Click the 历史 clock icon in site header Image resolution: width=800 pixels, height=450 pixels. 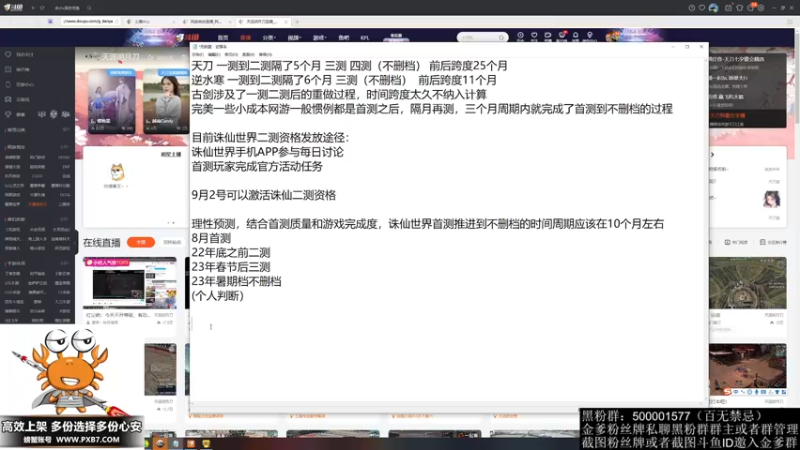(x=520, y=36)
